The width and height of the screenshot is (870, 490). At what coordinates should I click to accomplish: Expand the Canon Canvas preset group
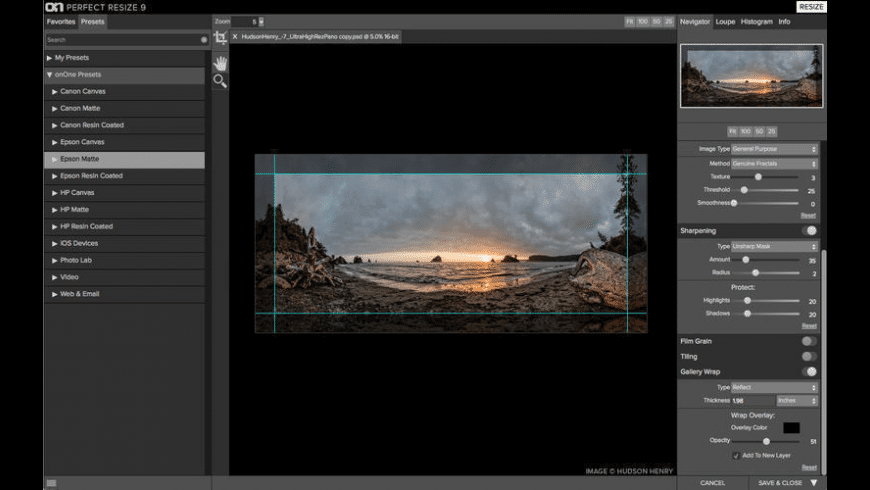pyautogui.click(x=82, y=91)
